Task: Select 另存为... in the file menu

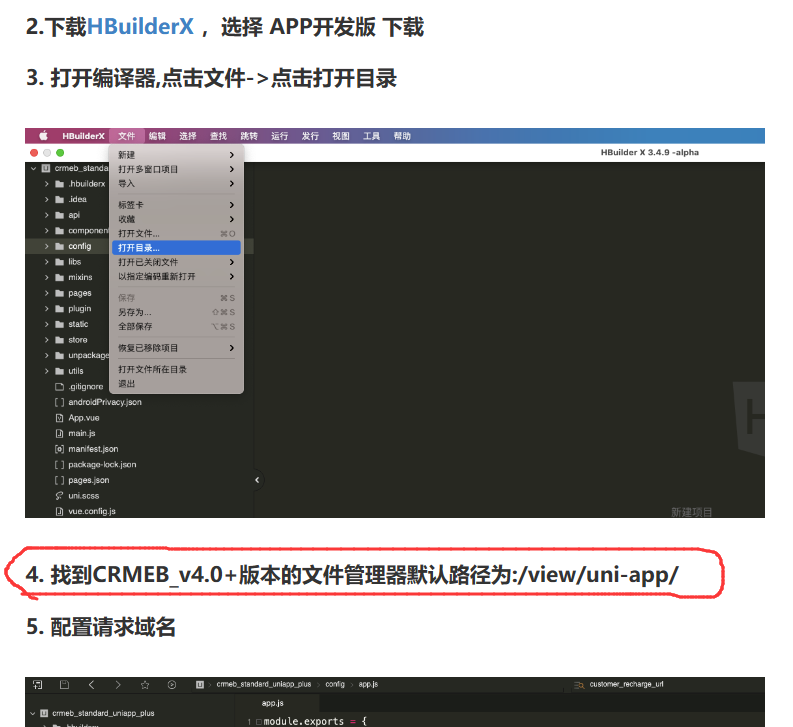Action: click(x=176, y=312)
